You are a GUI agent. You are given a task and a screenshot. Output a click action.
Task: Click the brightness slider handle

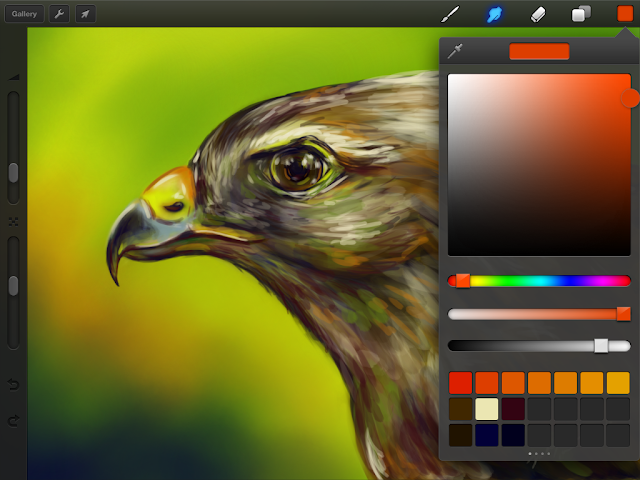click(601, 346)
